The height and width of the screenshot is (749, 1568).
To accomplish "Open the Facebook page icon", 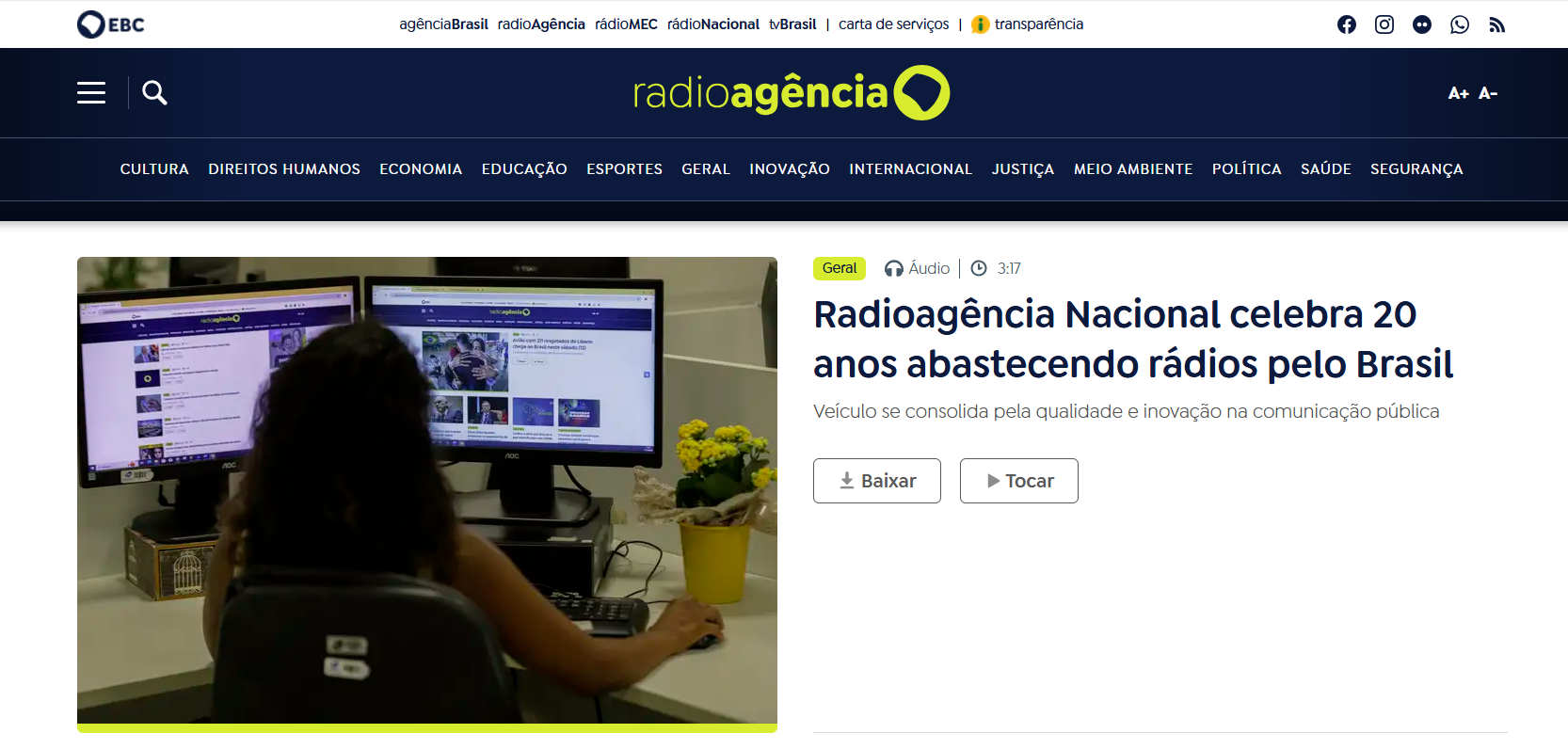I will tap(1347, 24).
